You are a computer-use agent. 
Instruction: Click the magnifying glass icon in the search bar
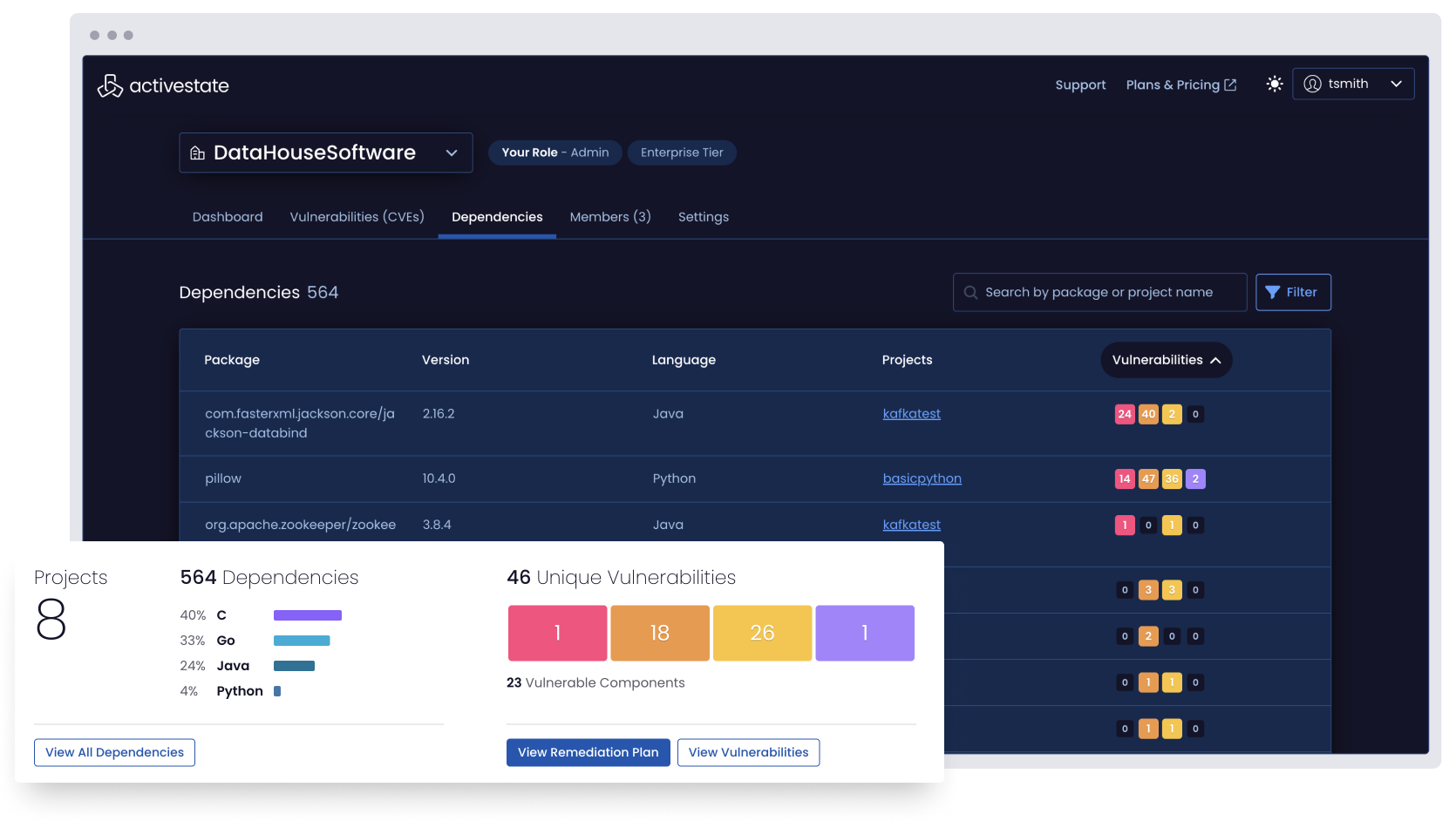click(970, 292)
